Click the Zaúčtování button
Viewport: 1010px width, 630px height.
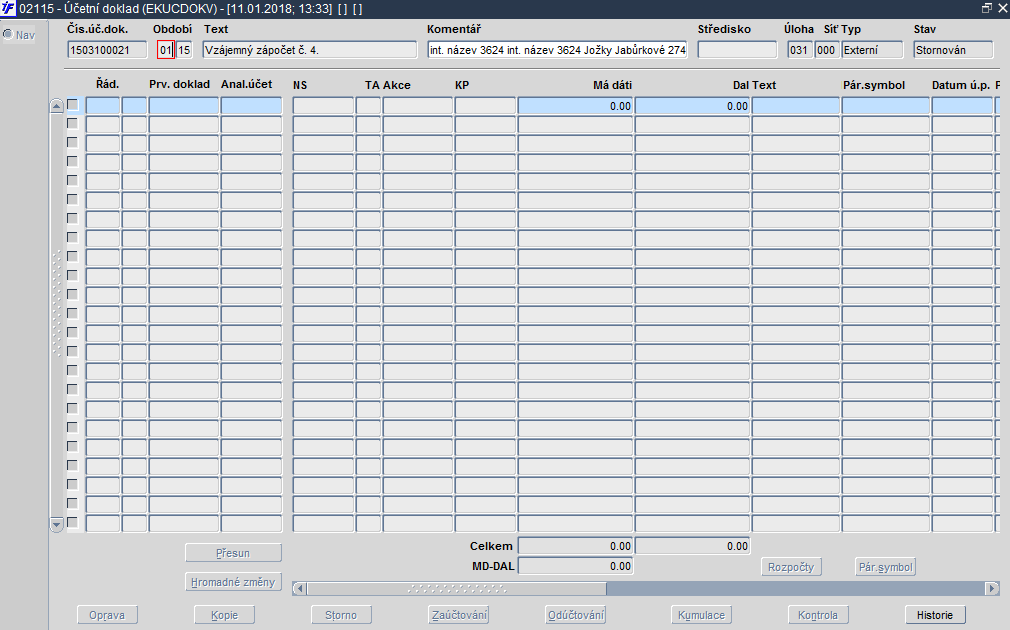point(459,615)
